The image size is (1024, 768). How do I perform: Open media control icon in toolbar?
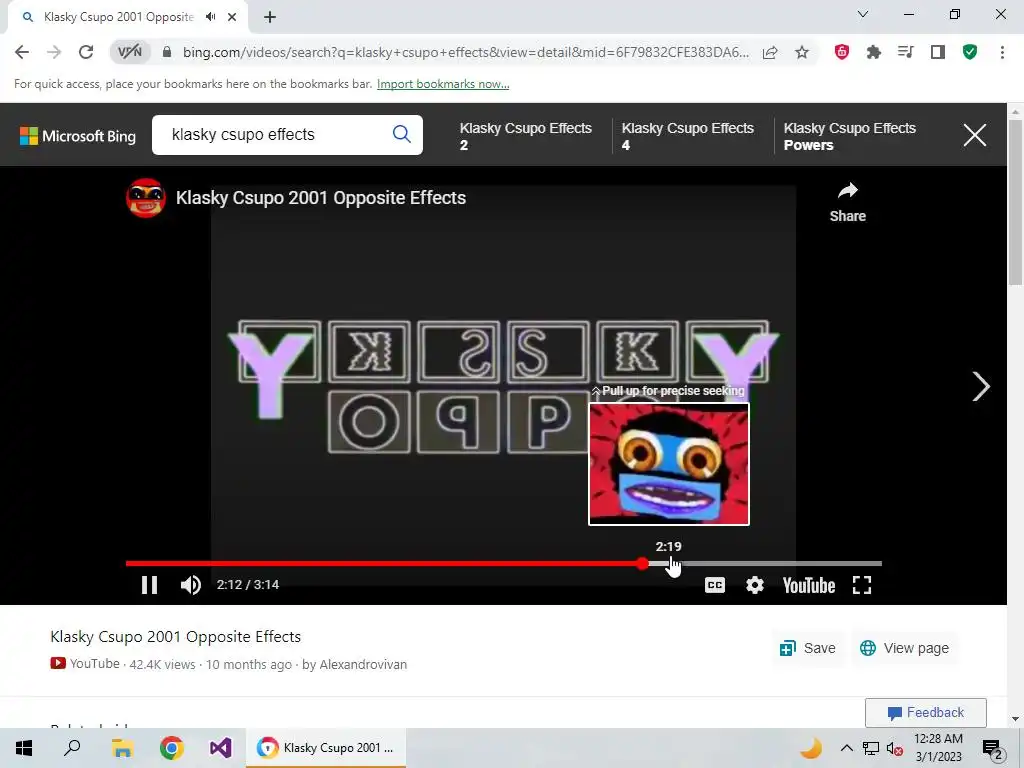coord(905,52)
